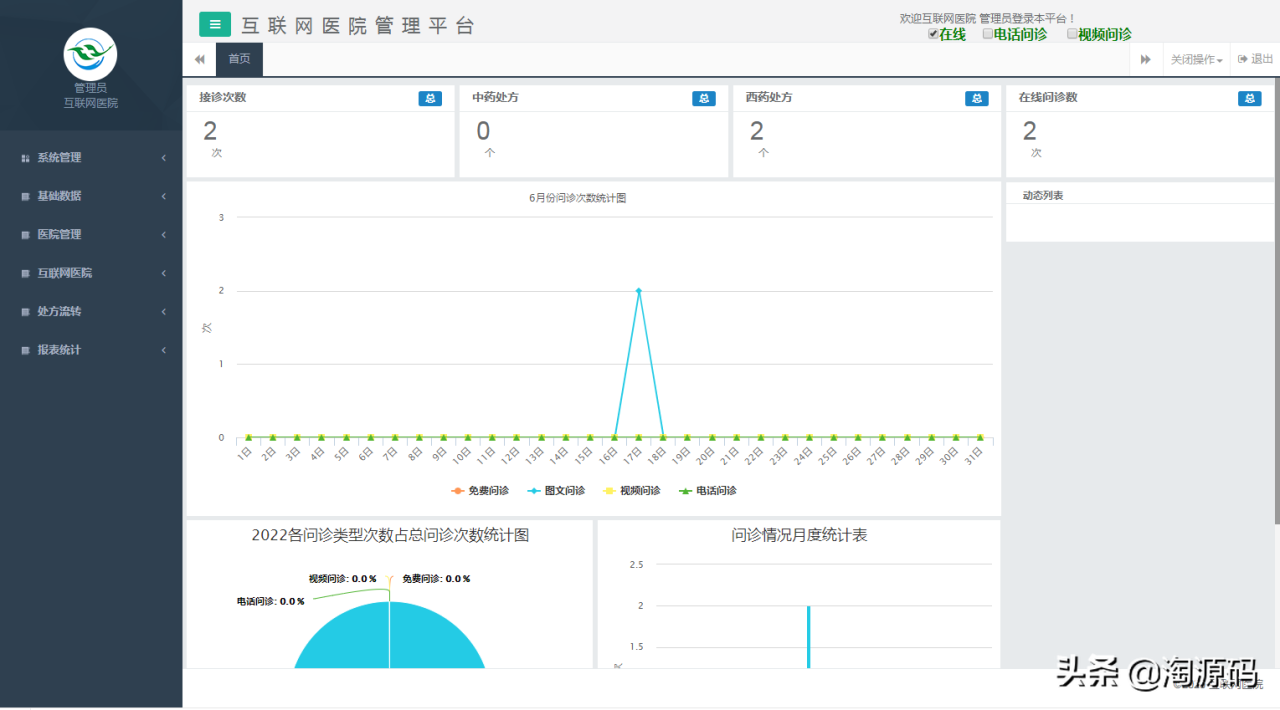Expand the 互联网医院 menu chevron
This screenshot has width=1280, height=710.
pos(163,273)
